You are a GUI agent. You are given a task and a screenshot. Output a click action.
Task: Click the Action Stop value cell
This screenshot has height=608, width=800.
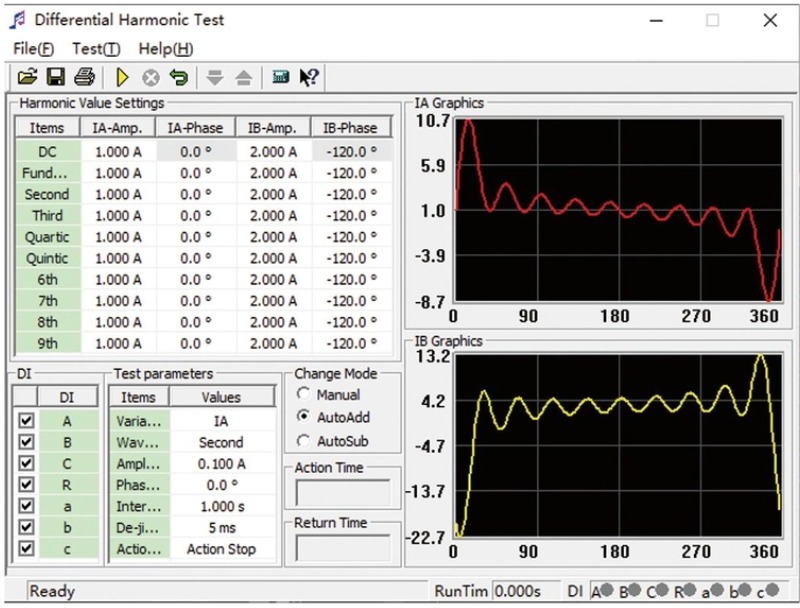click(x=220, y=549)
